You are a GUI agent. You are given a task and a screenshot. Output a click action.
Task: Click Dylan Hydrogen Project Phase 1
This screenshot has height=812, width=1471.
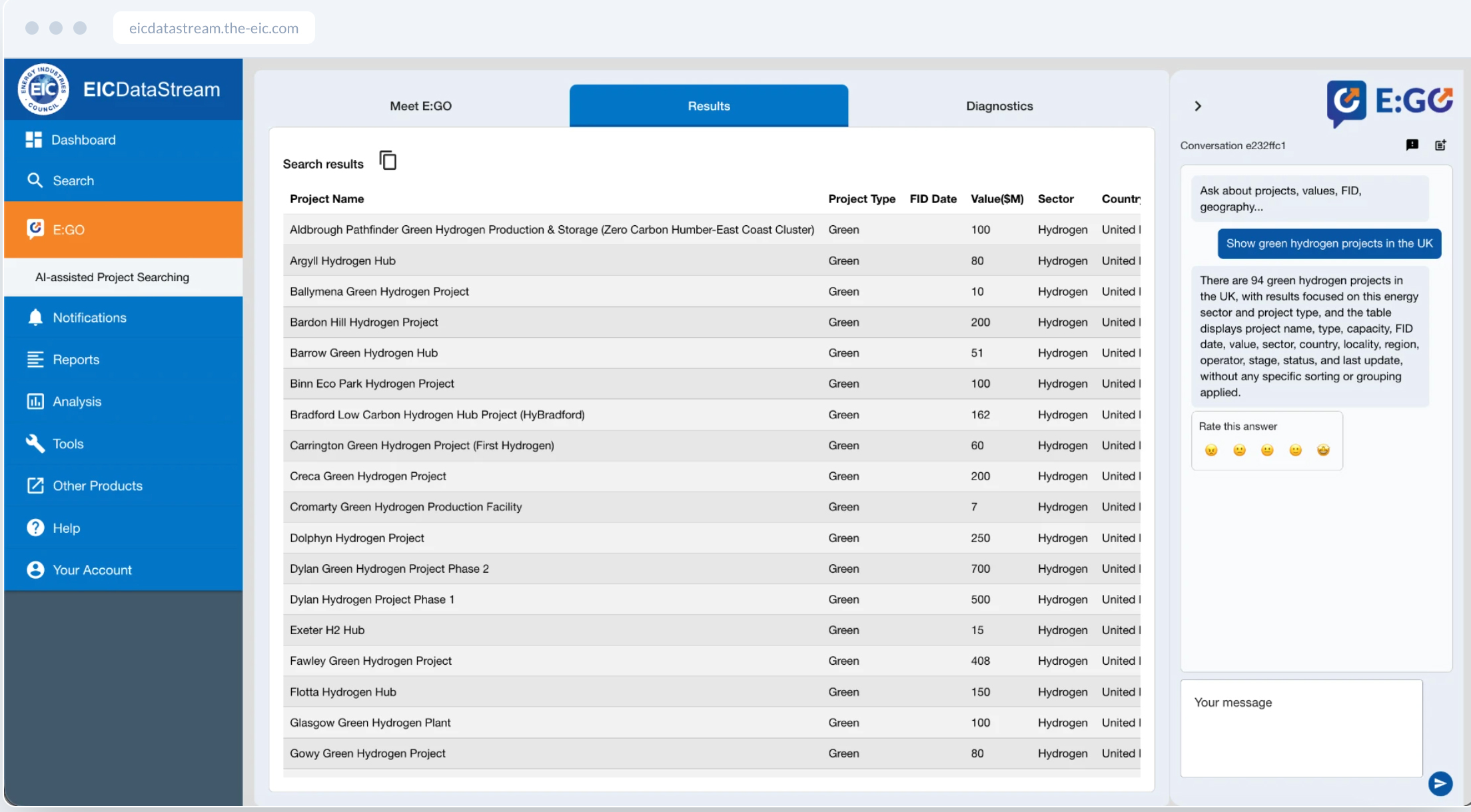tap(372, 599)
